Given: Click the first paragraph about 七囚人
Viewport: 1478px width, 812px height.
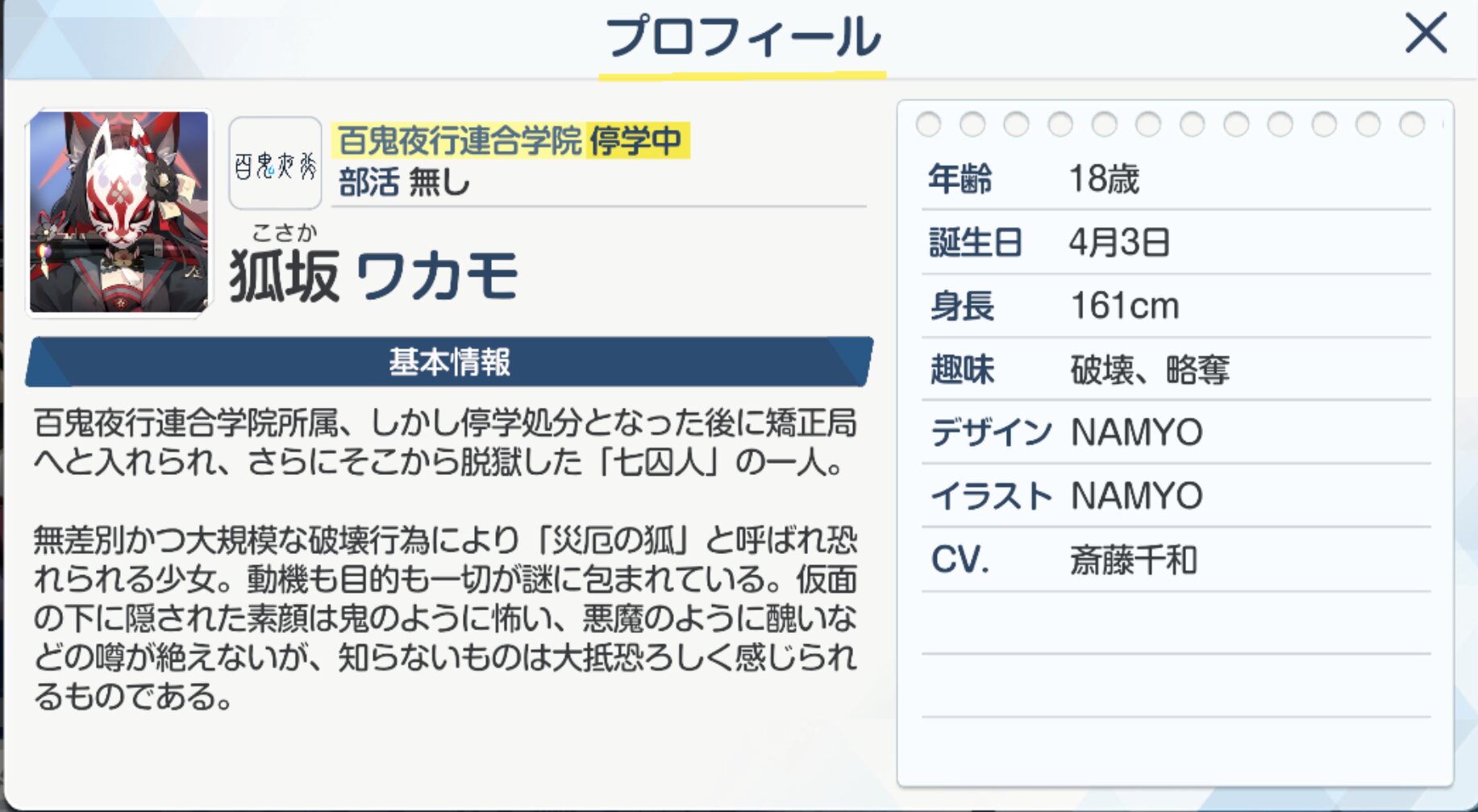Looking at the screenshot, I should pos(443,443).
